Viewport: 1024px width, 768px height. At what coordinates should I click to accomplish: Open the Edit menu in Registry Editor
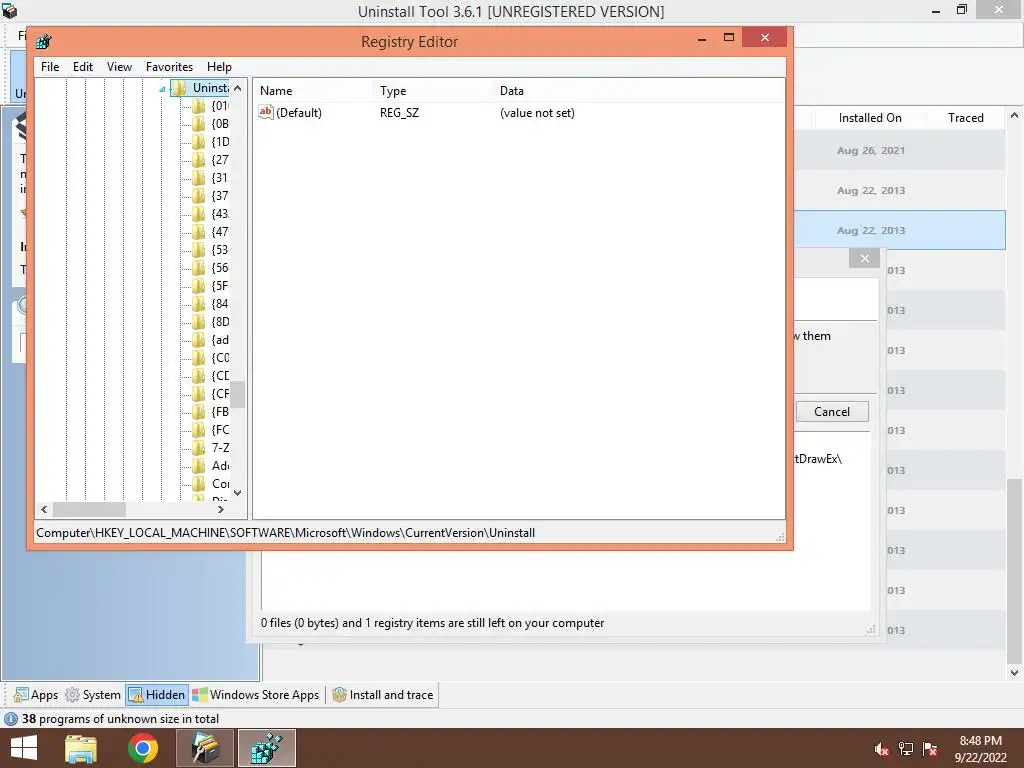coord(82,67)
